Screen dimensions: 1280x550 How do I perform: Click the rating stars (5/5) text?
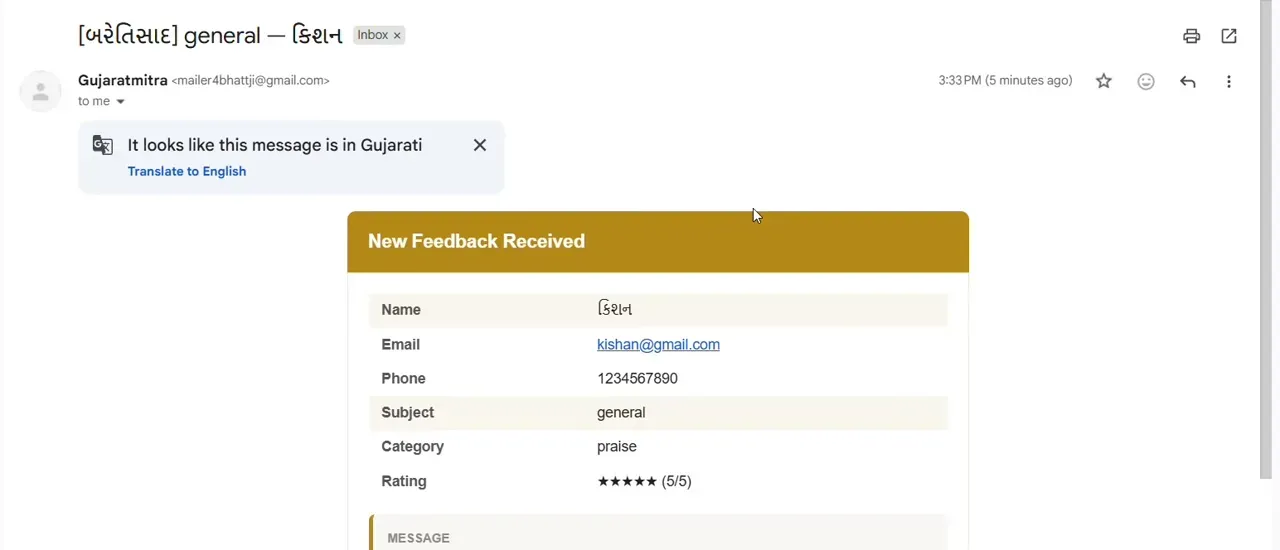coord(644,481)
